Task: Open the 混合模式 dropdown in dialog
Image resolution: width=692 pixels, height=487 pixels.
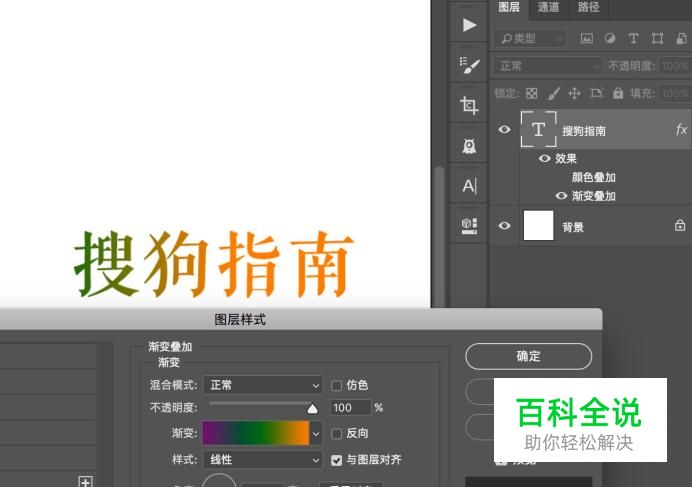Action: click(263, 385)
